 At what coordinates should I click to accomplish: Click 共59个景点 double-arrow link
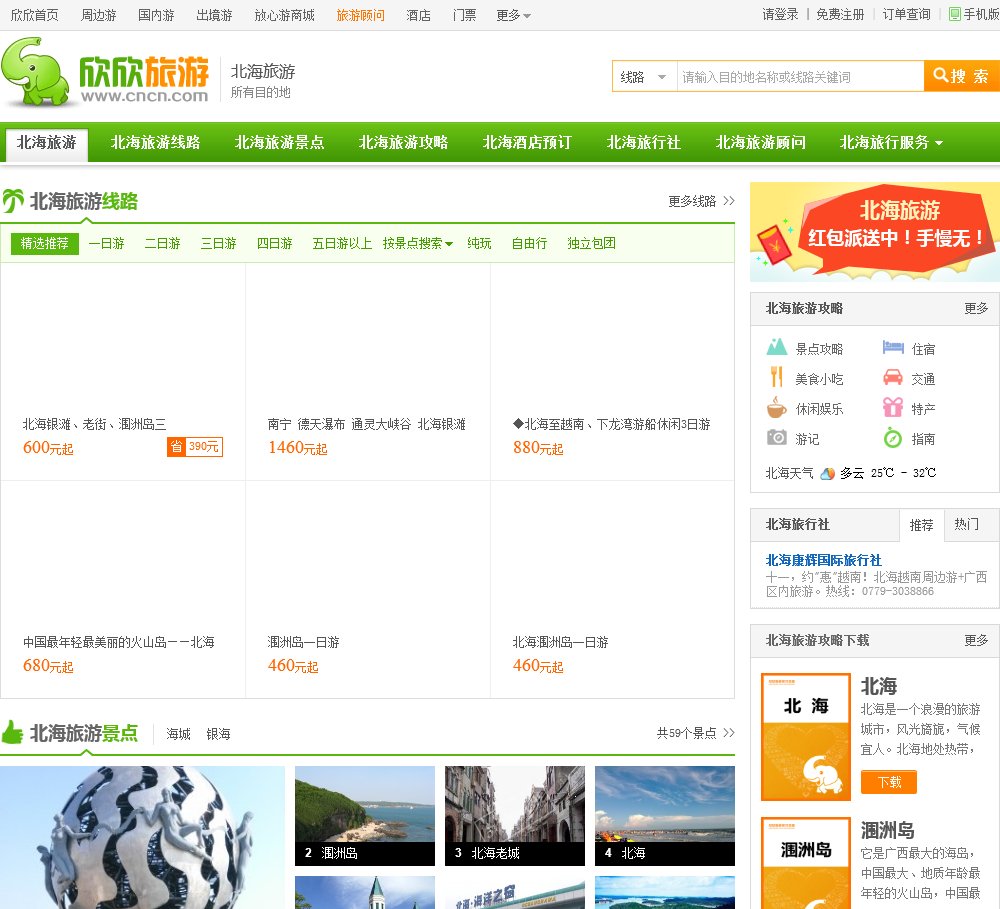click(696, 733)
